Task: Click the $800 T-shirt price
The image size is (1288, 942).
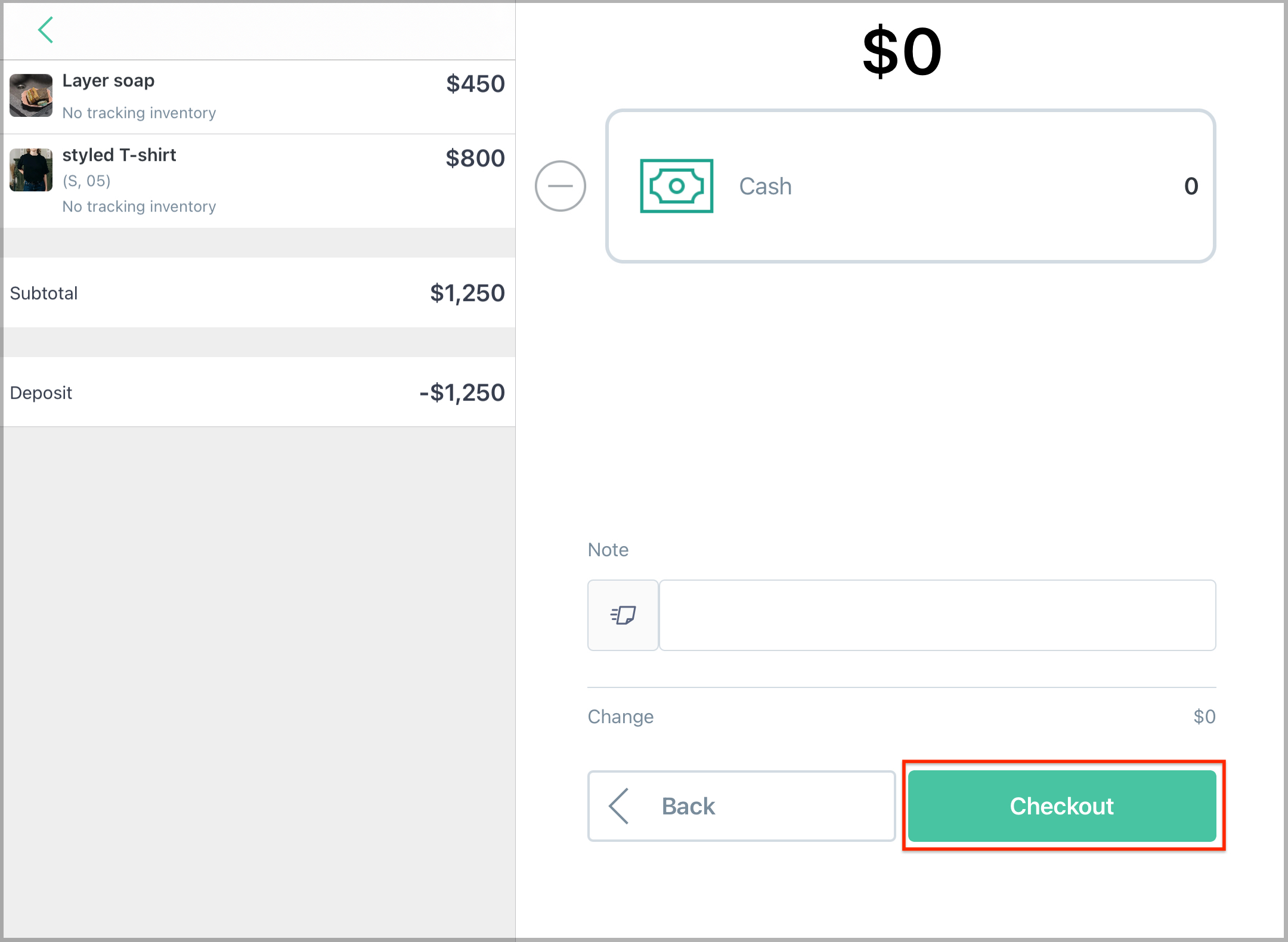Action: tap(475, 158)
